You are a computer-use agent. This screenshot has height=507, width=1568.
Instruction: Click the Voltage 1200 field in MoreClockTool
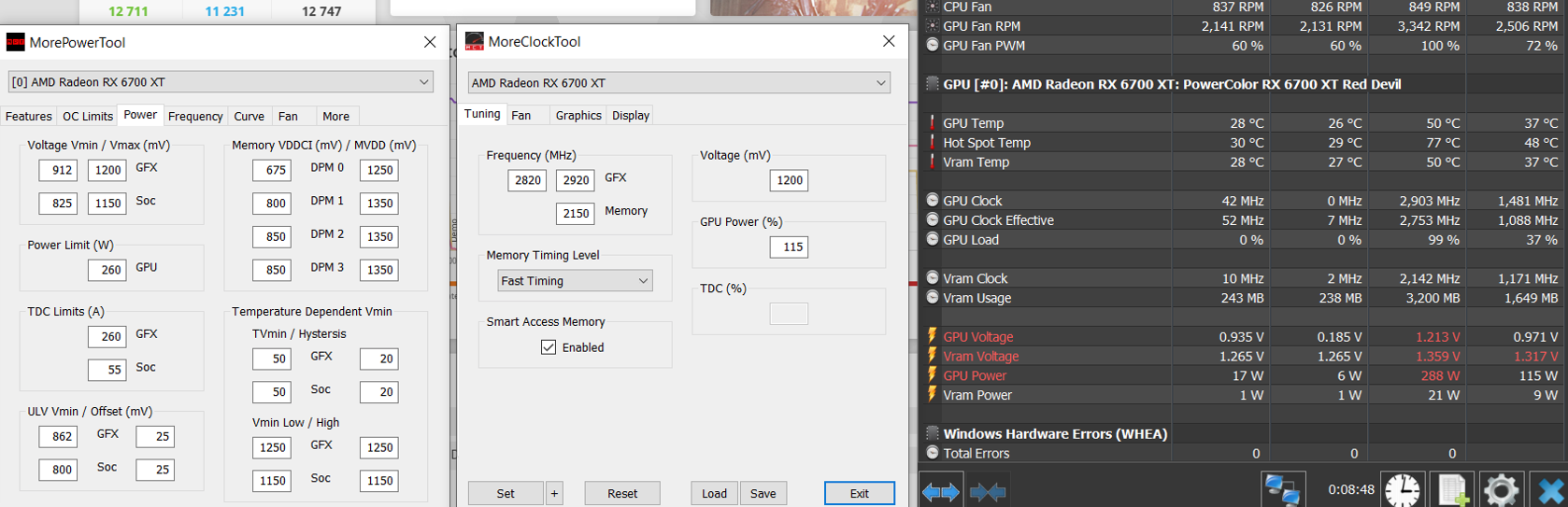tap(789, 180)
